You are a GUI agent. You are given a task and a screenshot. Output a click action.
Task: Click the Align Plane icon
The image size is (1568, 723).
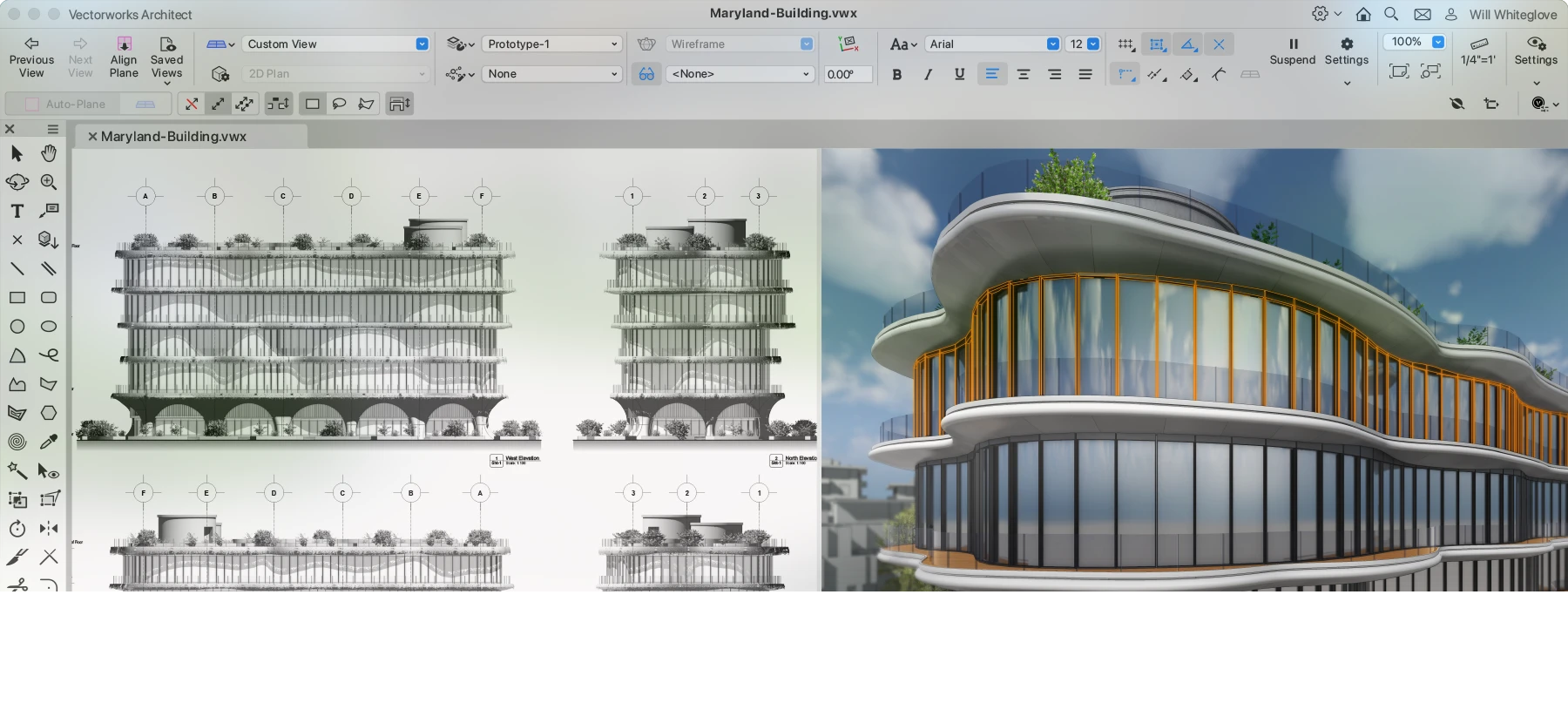[x=124, y=44]
